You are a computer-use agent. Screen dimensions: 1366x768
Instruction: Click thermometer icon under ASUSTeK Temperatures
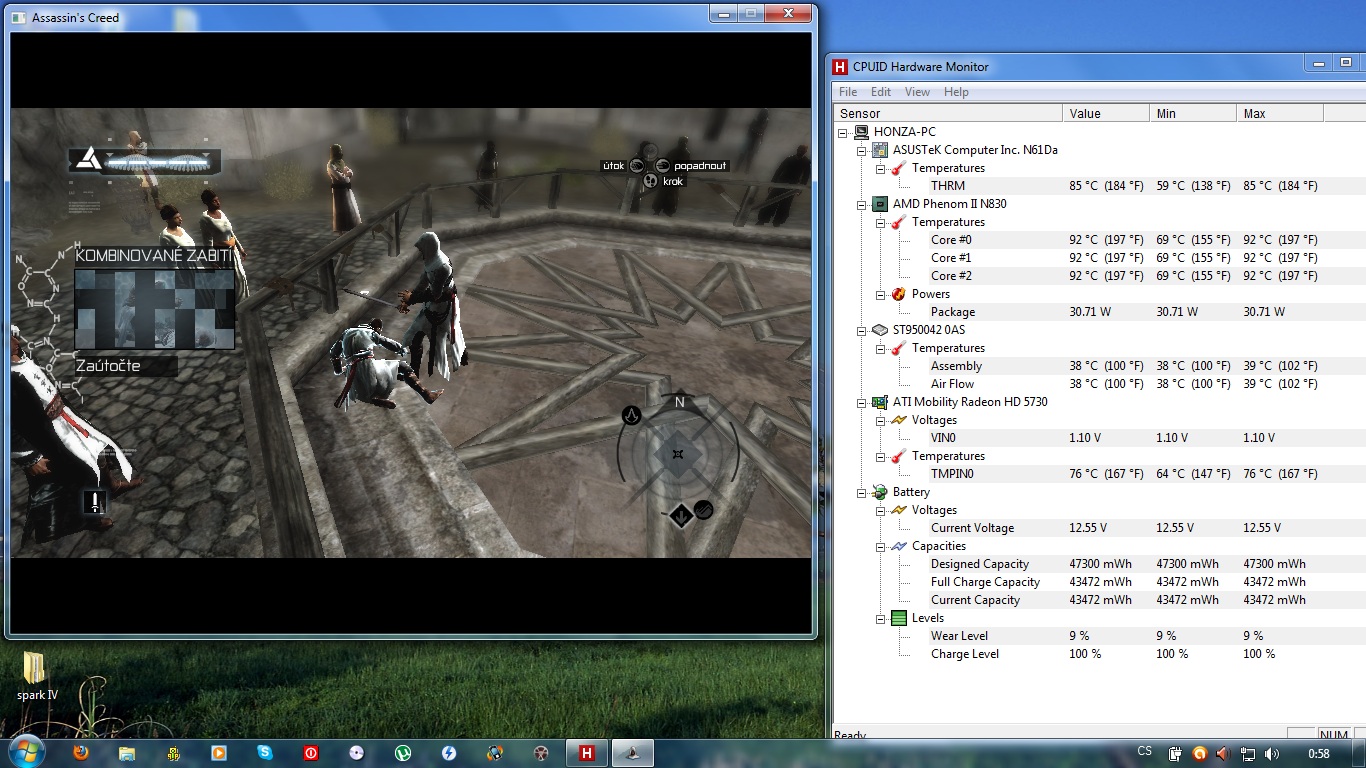tap(899, 168)
